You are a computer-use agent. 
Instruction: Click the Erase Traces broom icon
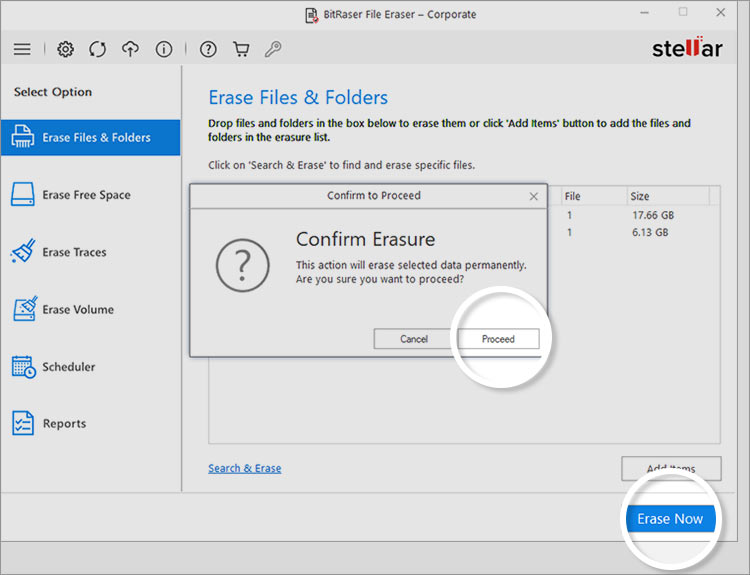(23, 251)
